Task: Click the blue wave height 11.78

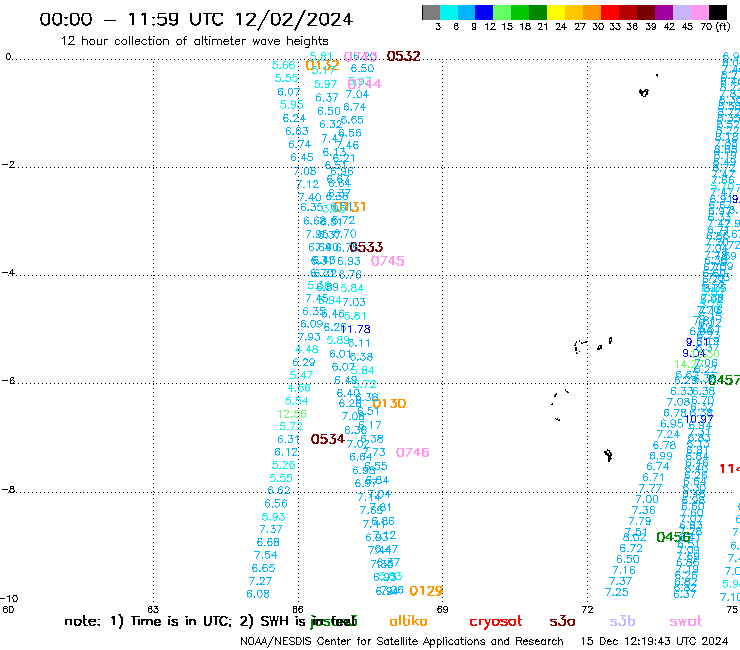Action: coord(356,329)
